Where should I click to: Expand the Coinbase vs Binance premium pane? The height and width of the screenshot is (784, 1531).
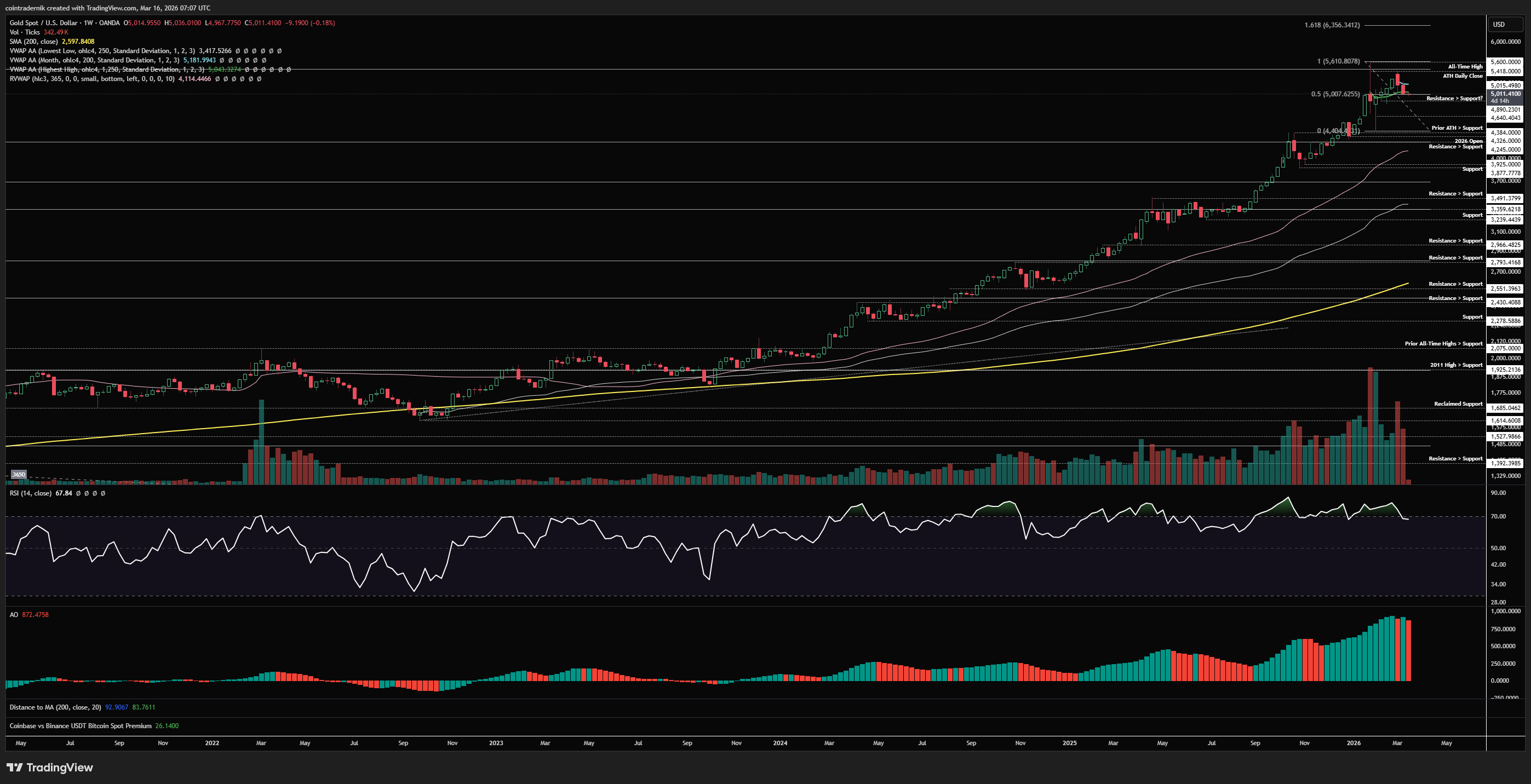click(80, 726)
